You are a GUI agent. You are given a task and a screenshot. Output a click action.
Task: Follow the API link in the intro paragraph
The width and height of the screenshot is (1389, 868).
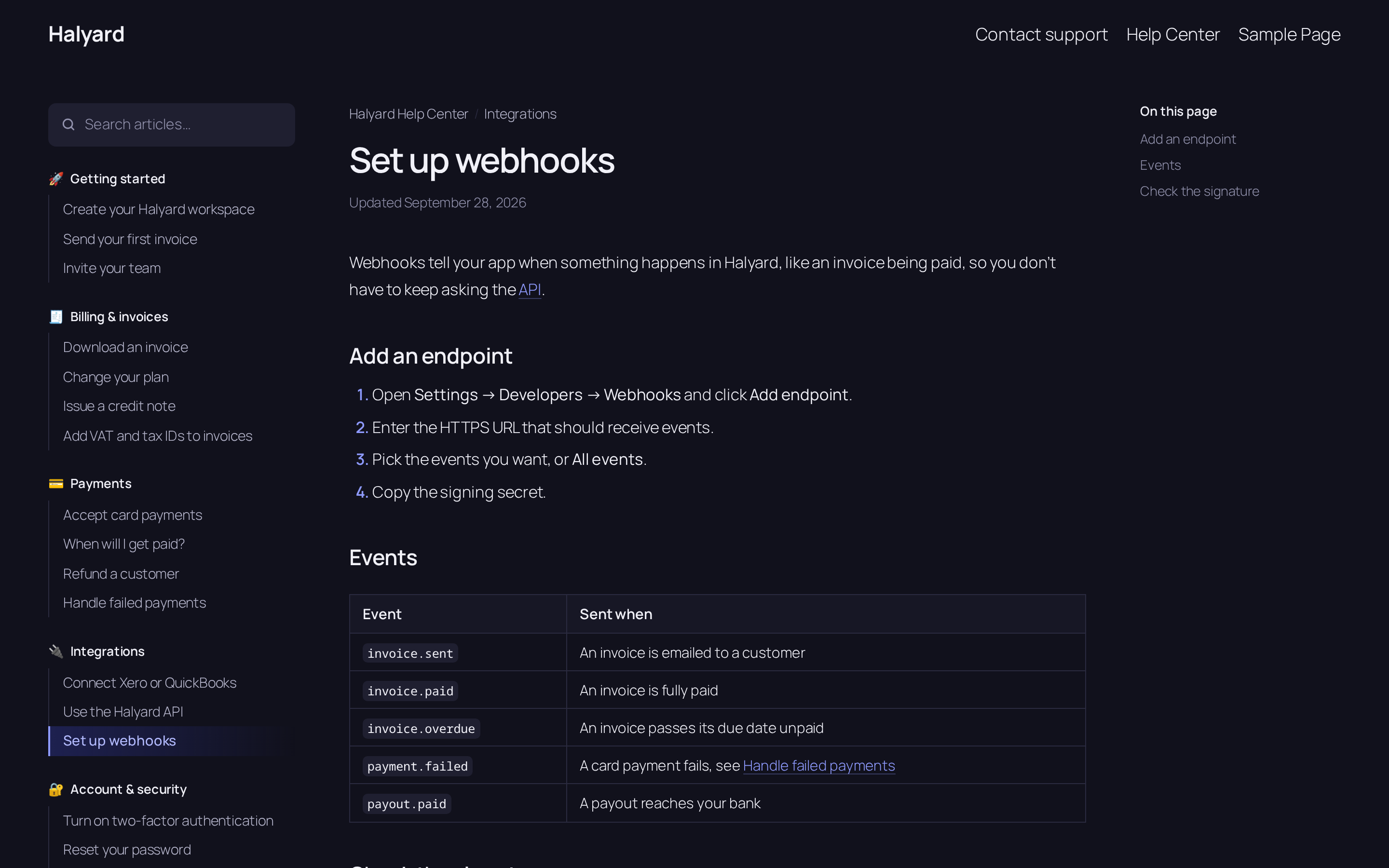coord(530,290)
